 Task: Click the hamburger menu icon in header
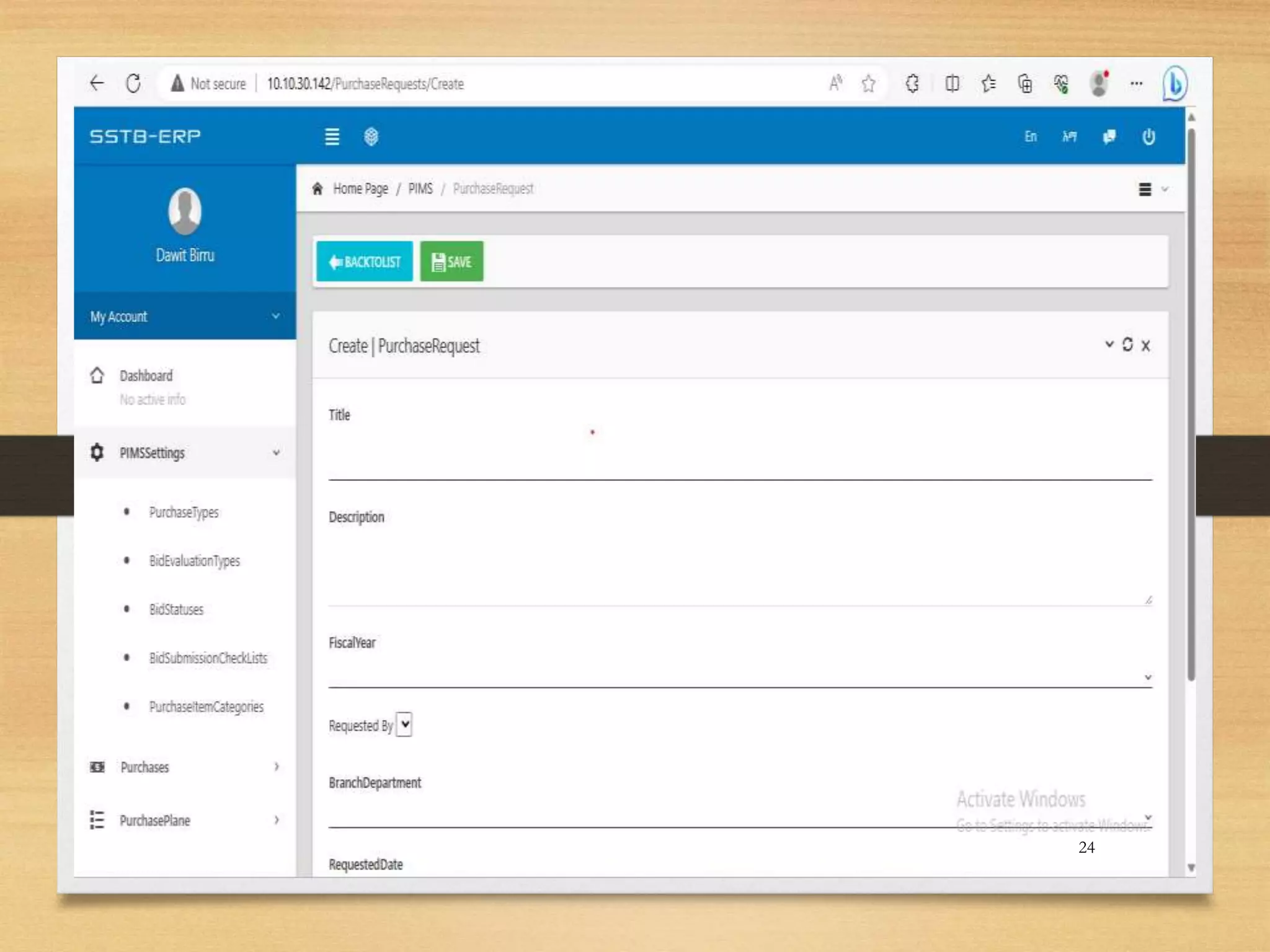pos(332,136)
